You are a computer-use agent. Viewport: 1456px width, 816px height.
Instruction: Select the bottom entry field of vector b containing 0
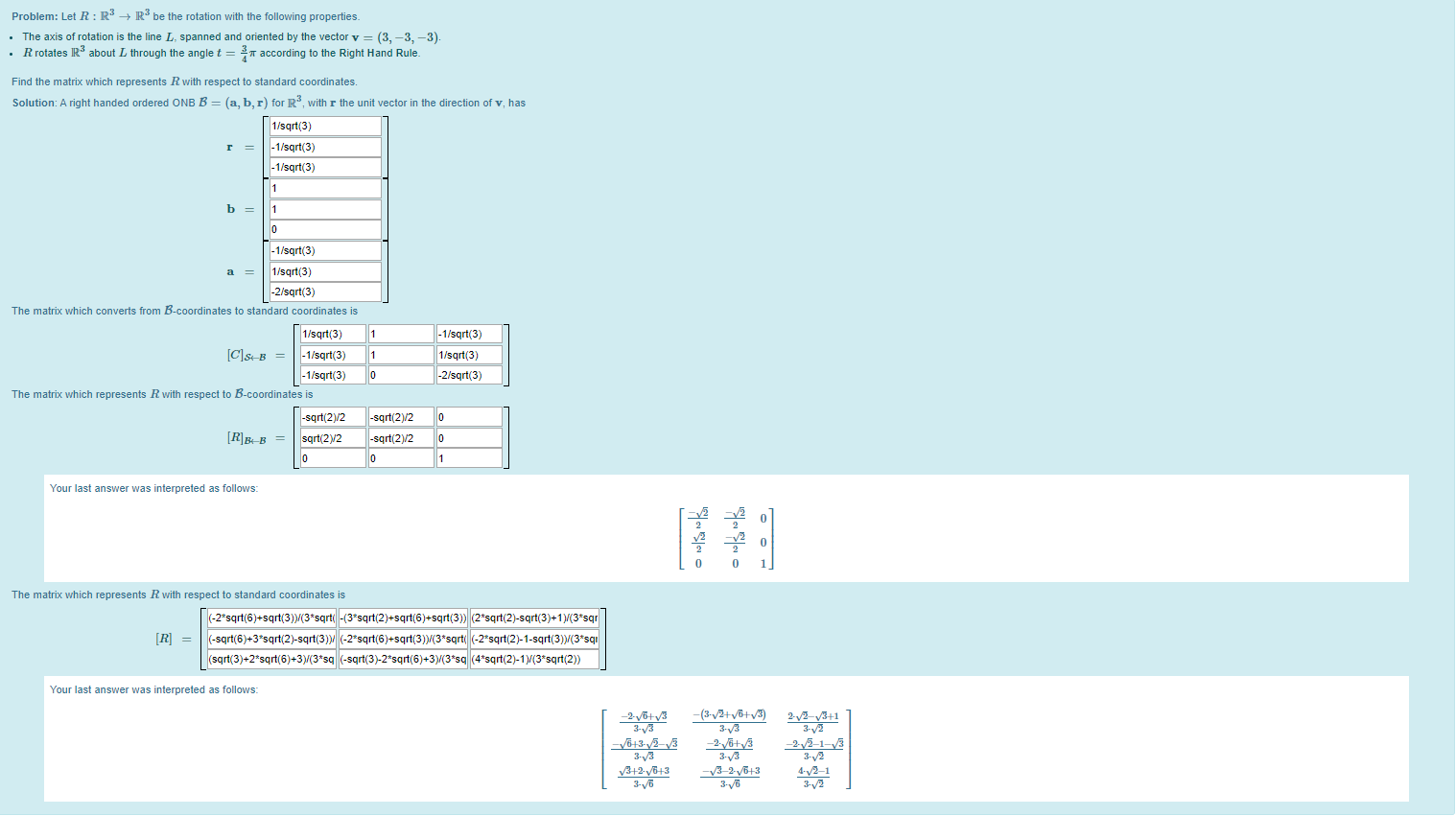point(325,229)
